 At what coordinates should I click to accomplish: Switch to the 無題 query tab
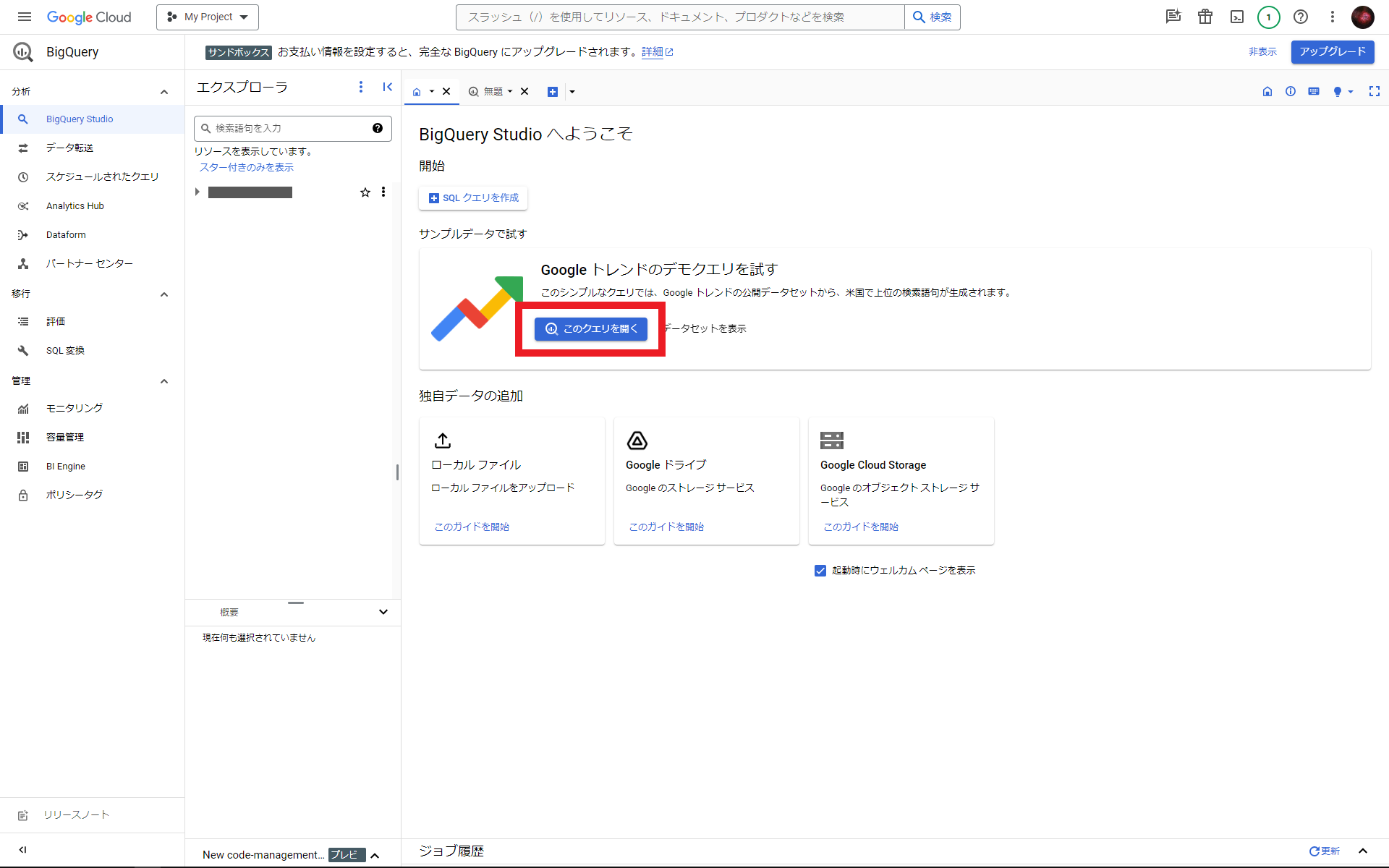[x=494, y=91]
